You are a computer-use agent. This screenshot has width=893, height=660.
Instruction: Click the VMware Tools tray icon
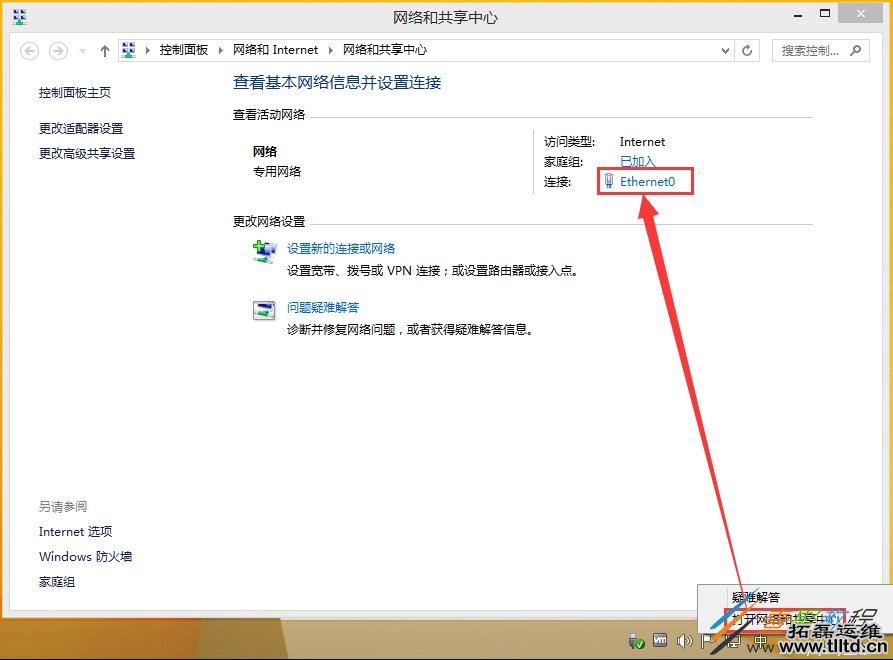pos(659,640)
